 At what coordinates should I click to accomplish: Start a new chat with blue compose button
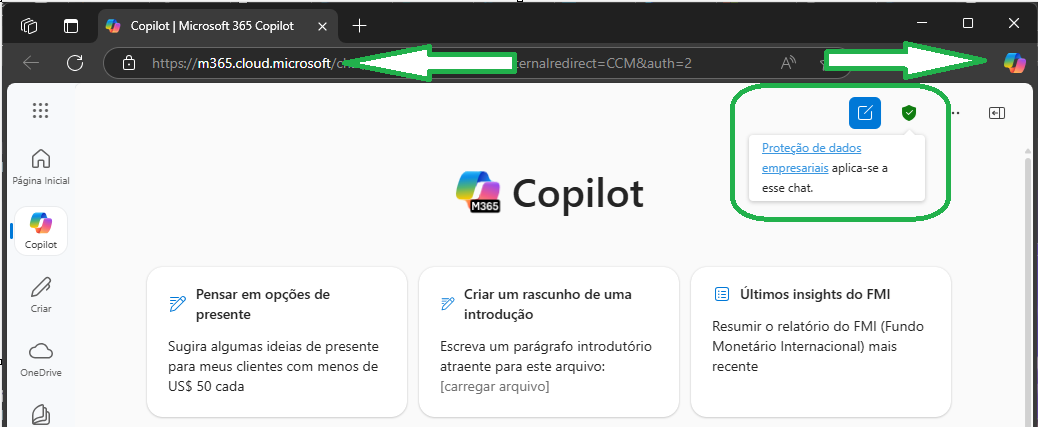click(x=865, y=113)
